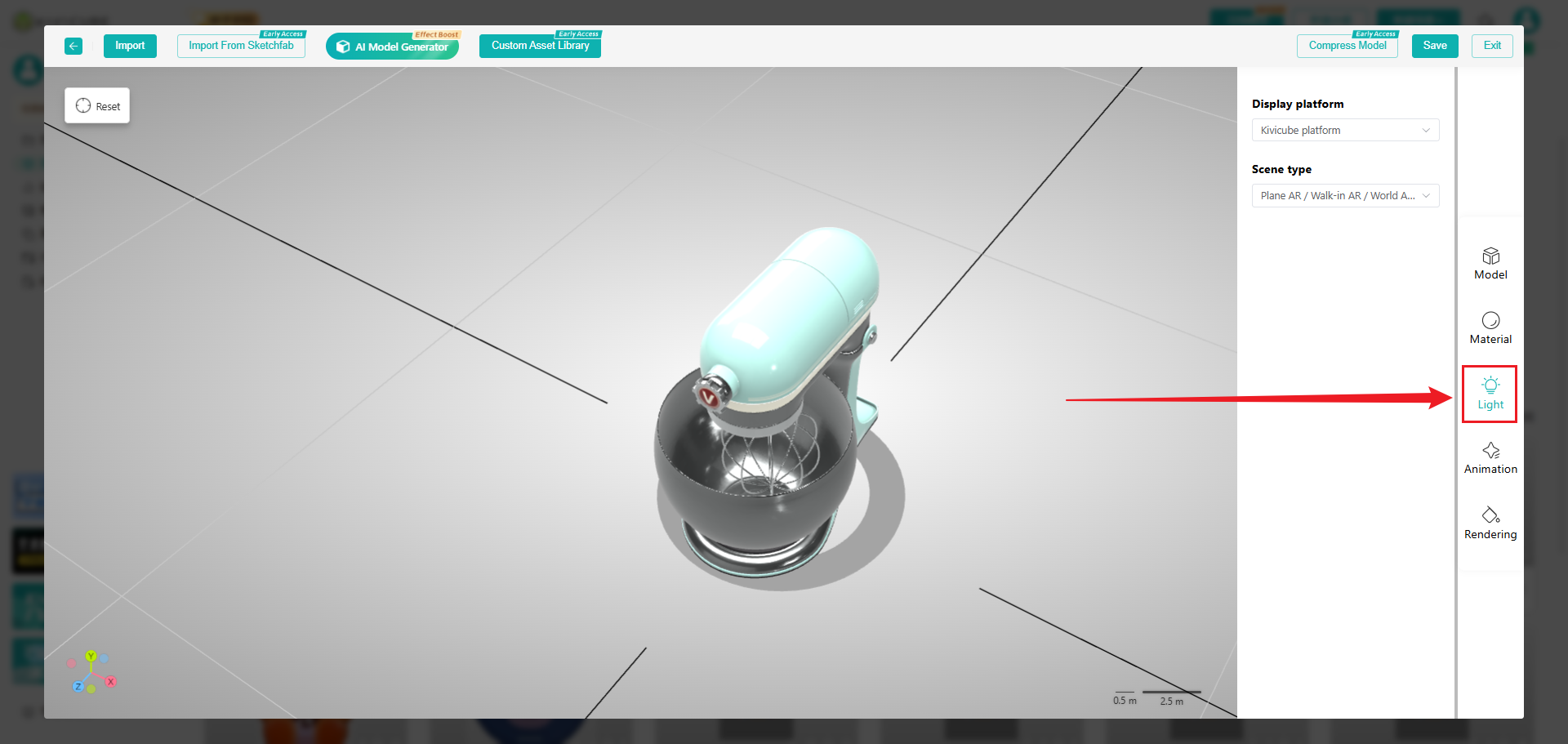The width and height of the screenshot is (1568, 744).
Task: Click the Import button
Action: (130, 46)
